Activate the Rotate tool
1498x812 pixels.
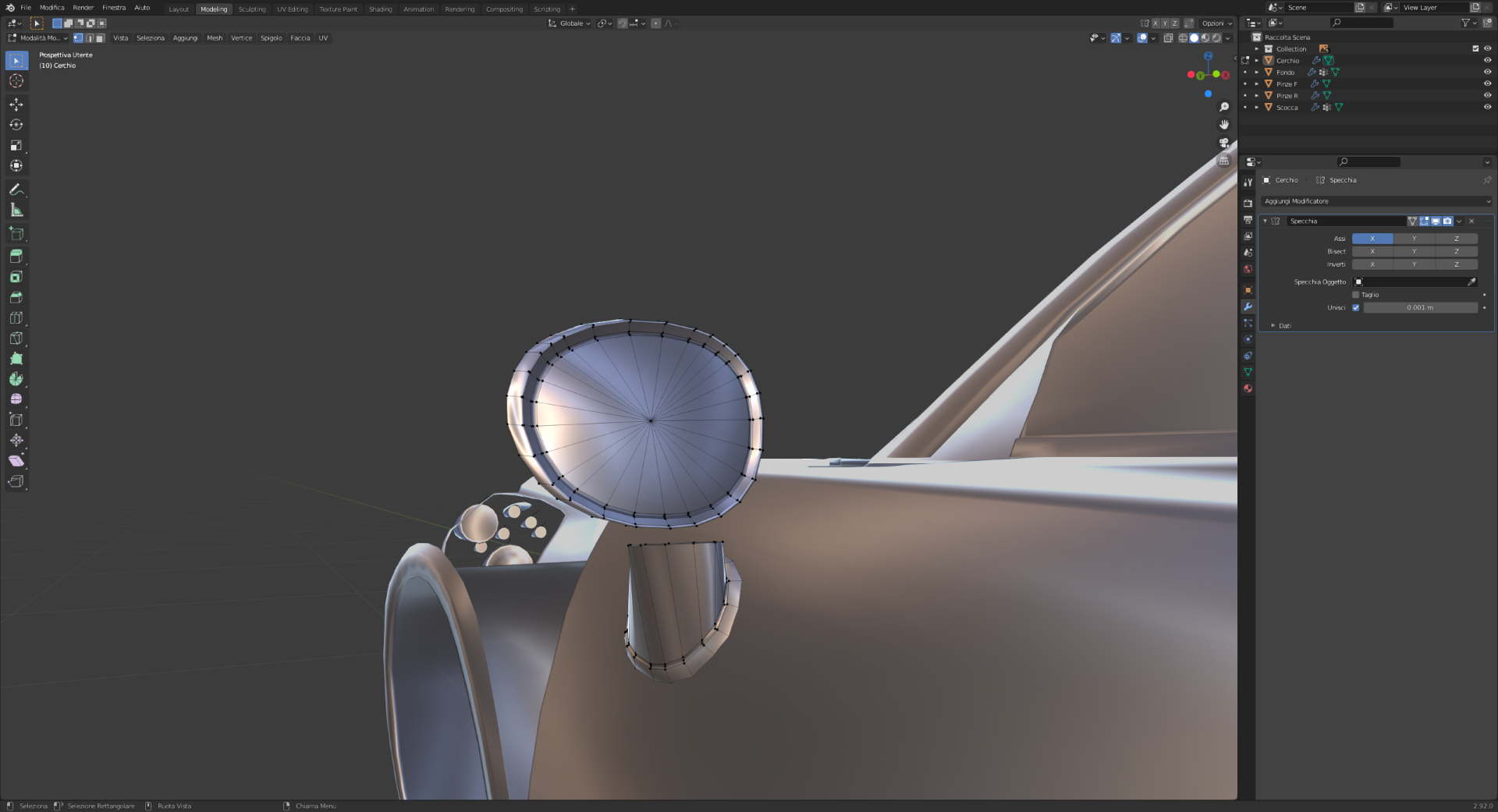[16, 125]
